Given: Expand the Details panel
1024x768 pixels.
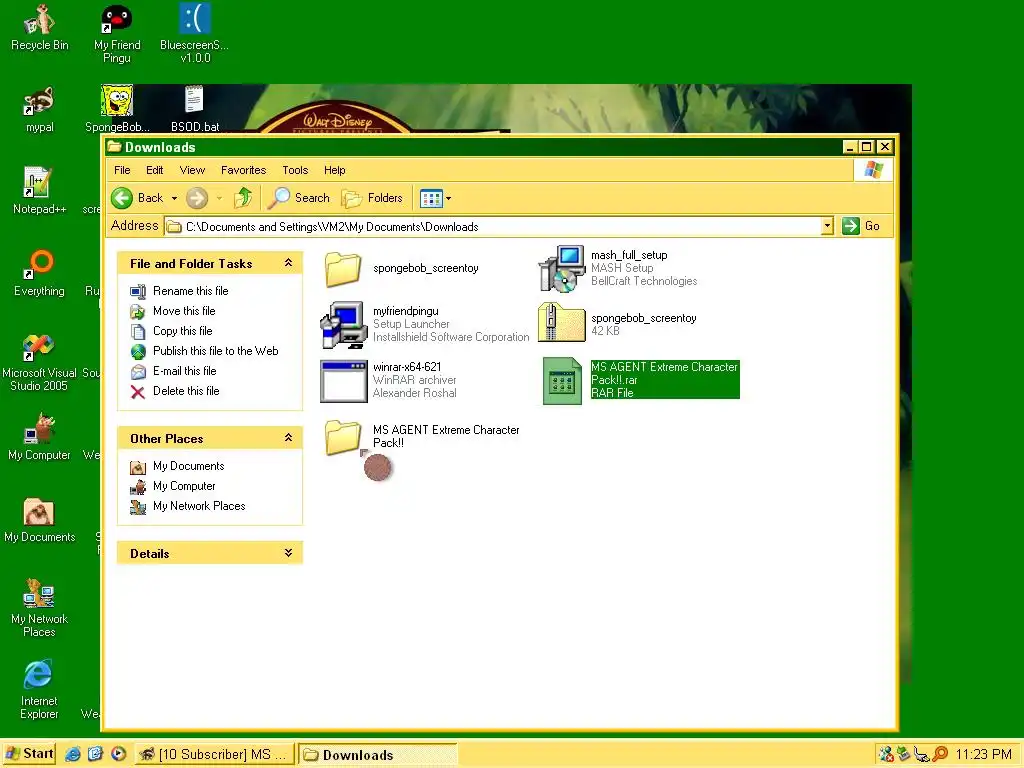Looking at the screenshot, I should point(288,553).
